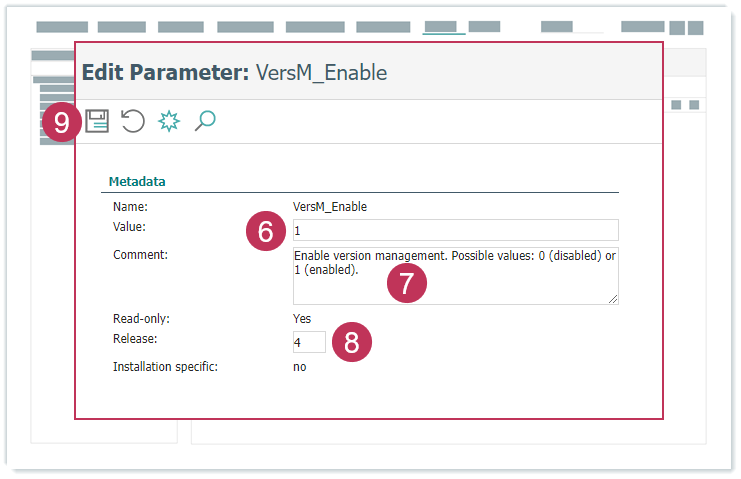Click the 'Comment:' field label
Viewport: 741px width, 479px height.
pos(140,255)
